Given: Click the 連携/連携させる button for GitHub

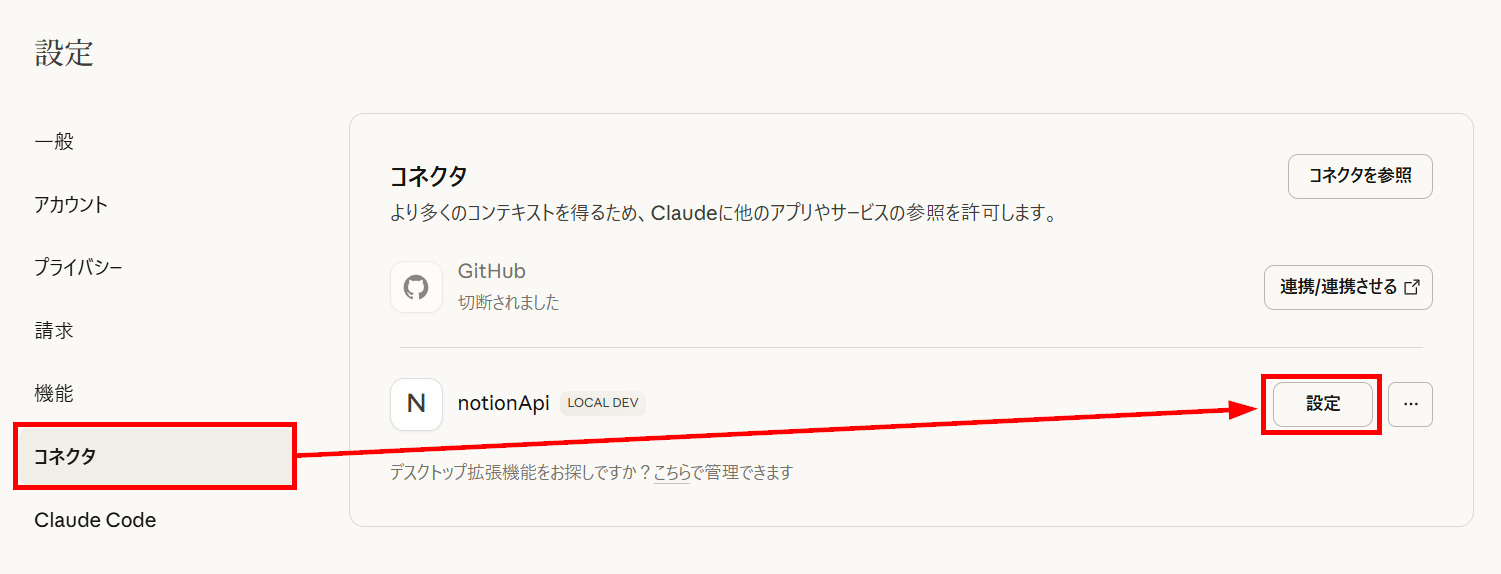Looking at the screenshot, I should click(x=1348, y=288).
